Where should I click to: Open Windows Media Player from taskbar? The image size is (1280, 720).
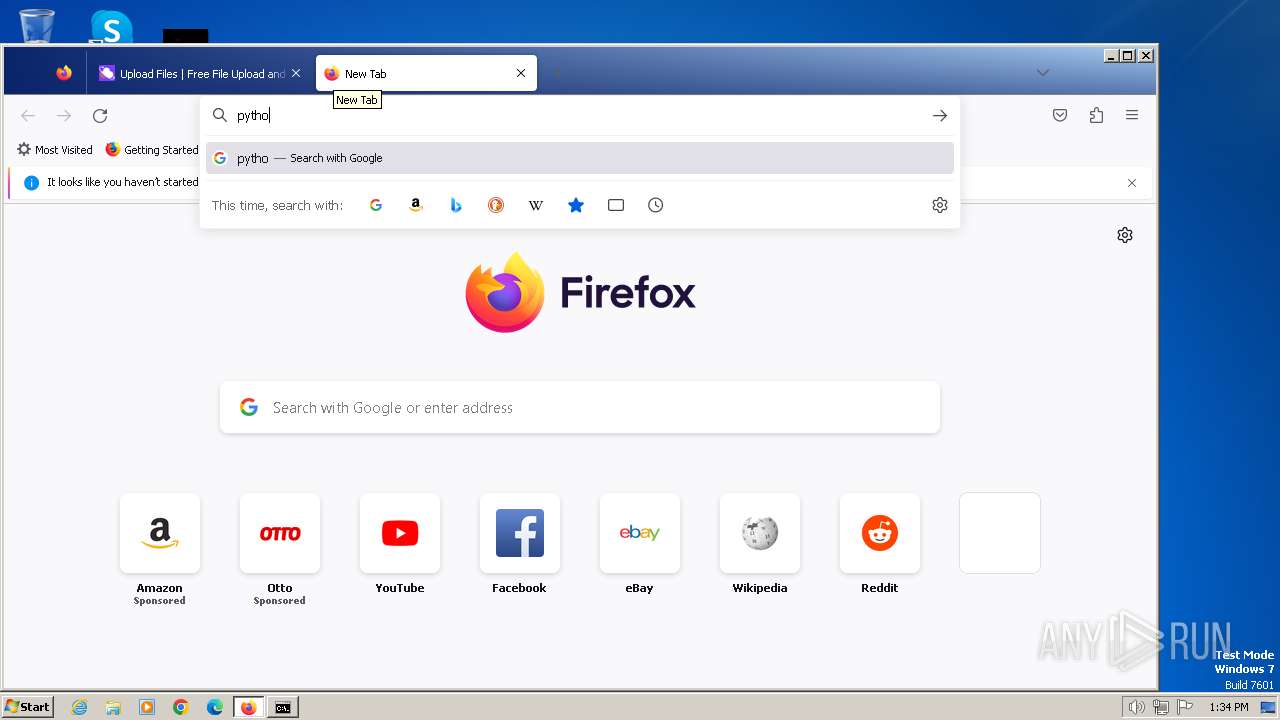(147, 707)
